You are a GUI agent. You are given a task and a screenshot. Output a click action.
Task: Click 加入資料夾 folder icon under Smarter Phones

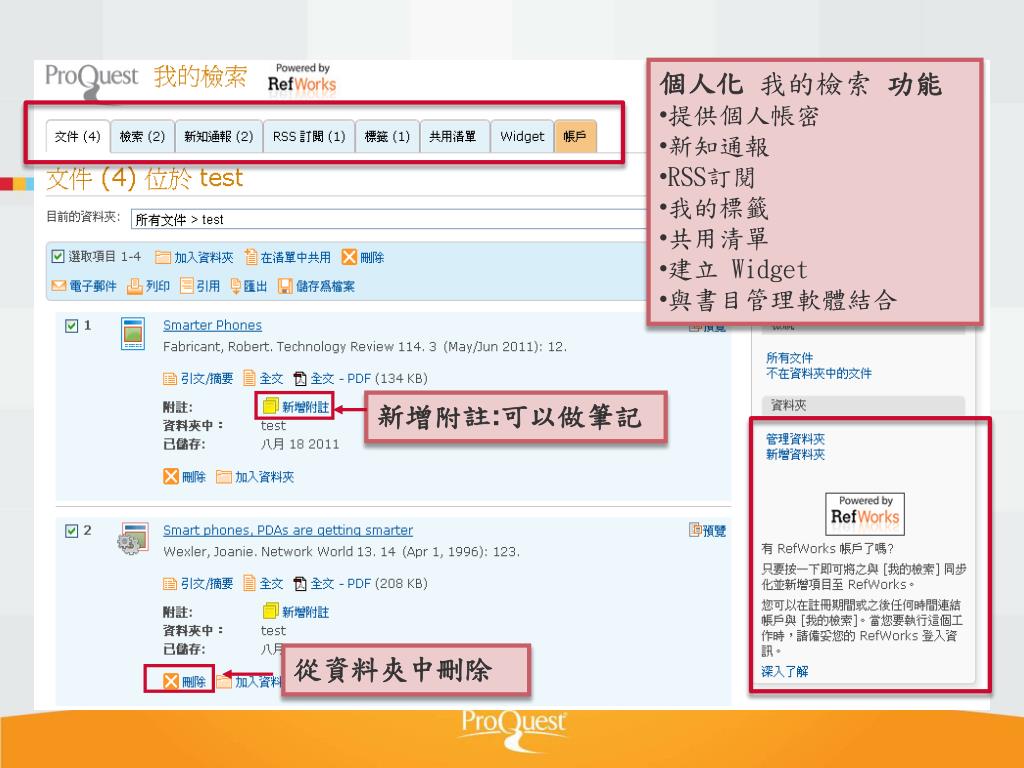tap(224, 477)
